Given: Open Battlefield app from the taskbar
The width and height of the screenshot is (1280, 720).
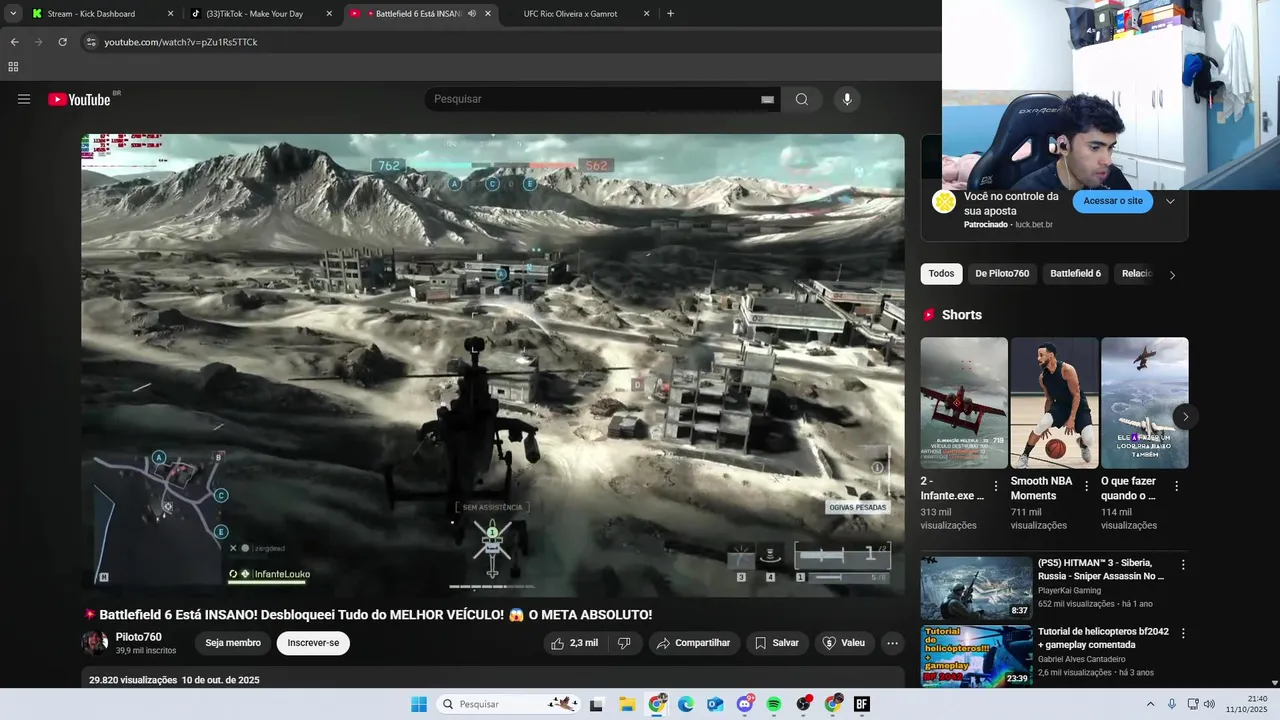Looking at the screenshot, I should click(862, 704).
